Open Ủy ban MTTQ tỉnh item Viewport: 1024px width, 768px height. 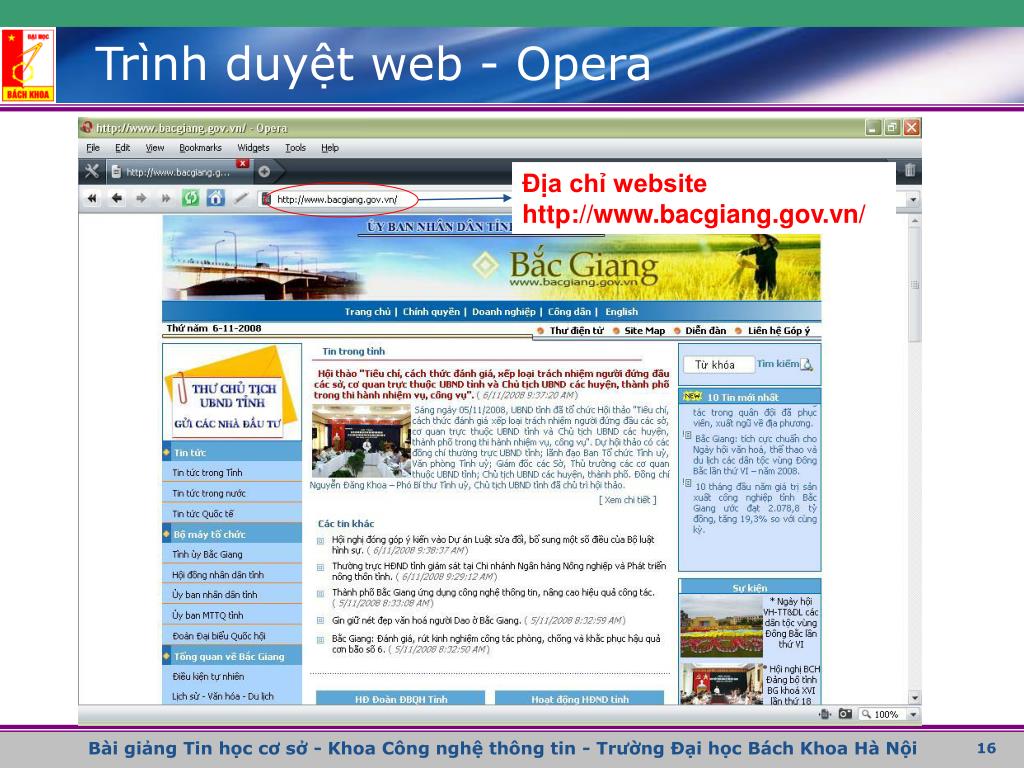coord(208,615)
